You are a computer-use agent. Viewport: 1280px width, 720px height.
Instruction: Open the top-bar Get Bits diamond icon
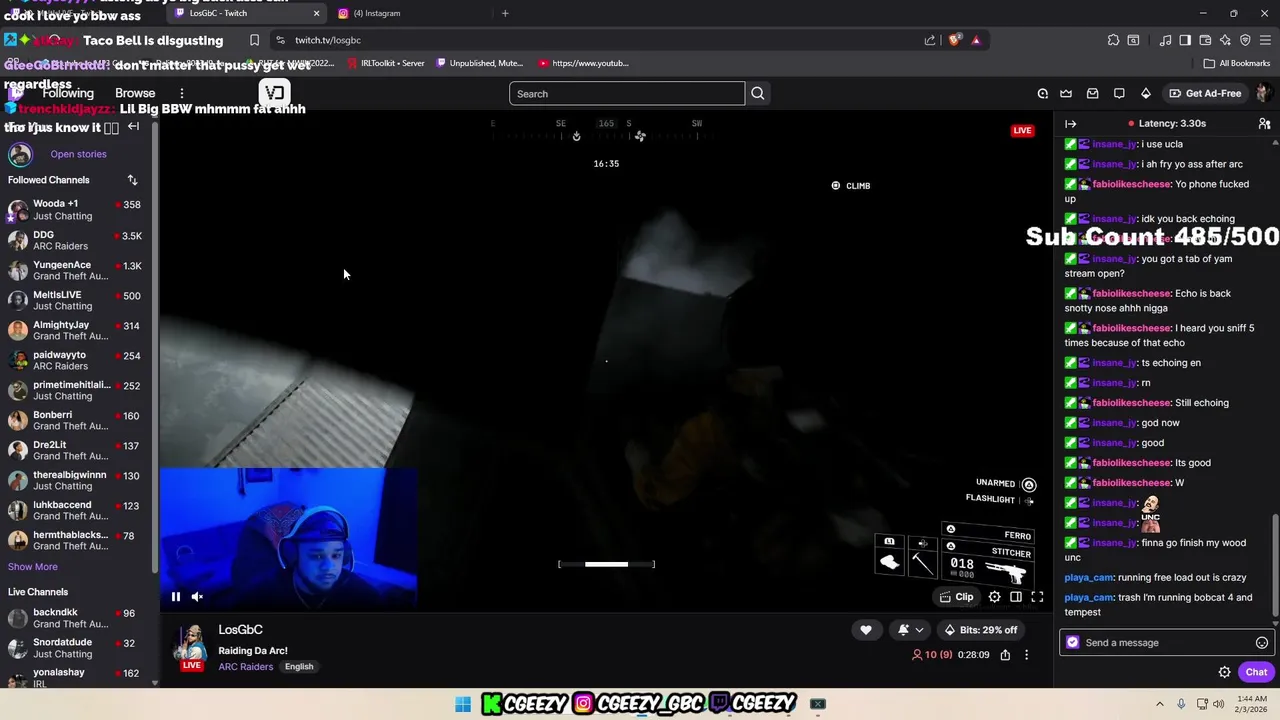point(1145,93)
